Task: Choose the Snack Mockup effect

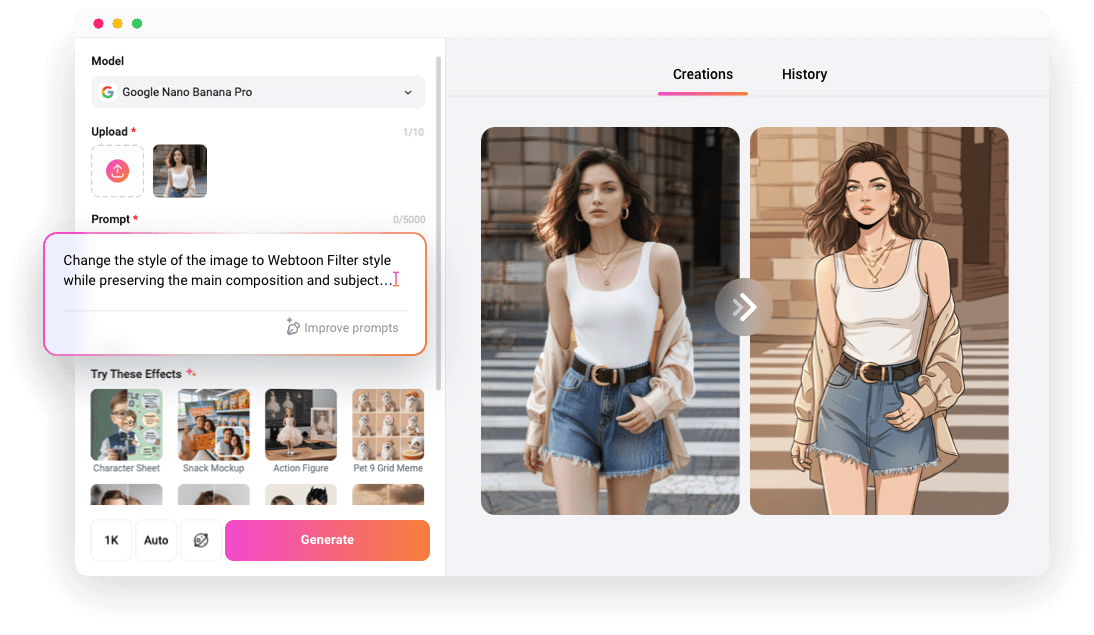Action: [213, 431]
